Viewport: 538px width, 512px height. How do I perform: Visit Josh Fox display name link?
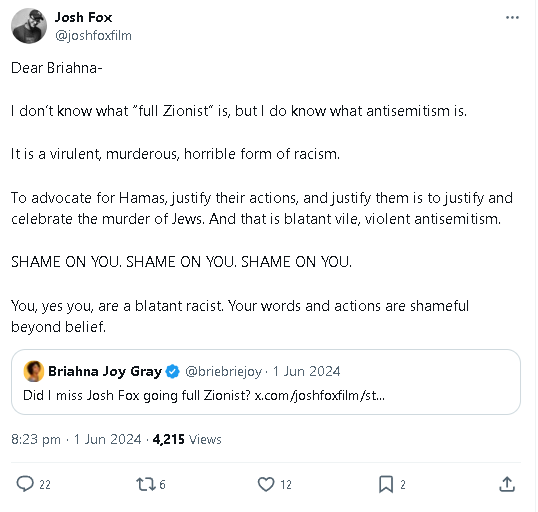(x=83, y=17)
